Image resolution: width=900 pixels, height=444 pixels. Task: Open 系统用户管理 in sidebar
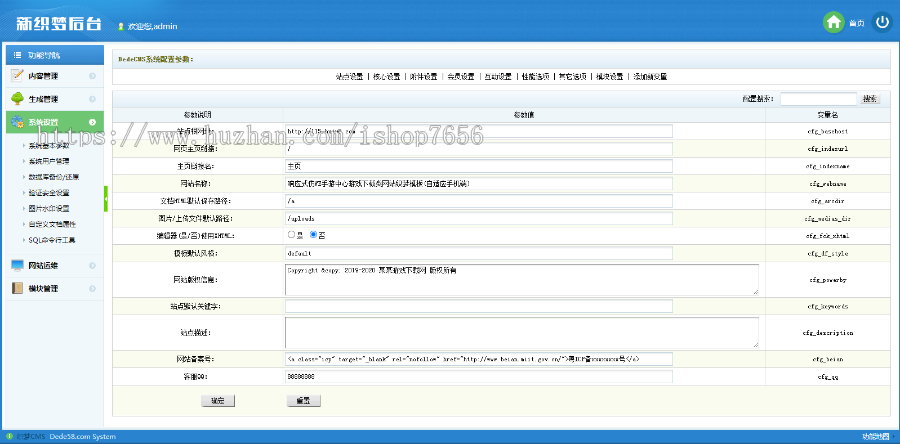pyautogui.click(x=49, y=161)
